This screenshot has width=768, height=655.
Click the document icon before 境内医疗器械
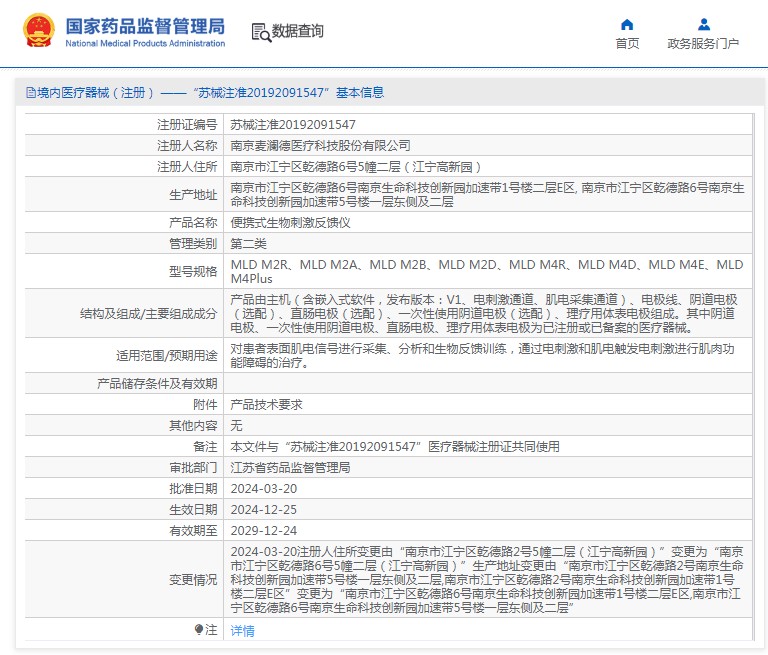pyautogui.click(x=30, y=93)
